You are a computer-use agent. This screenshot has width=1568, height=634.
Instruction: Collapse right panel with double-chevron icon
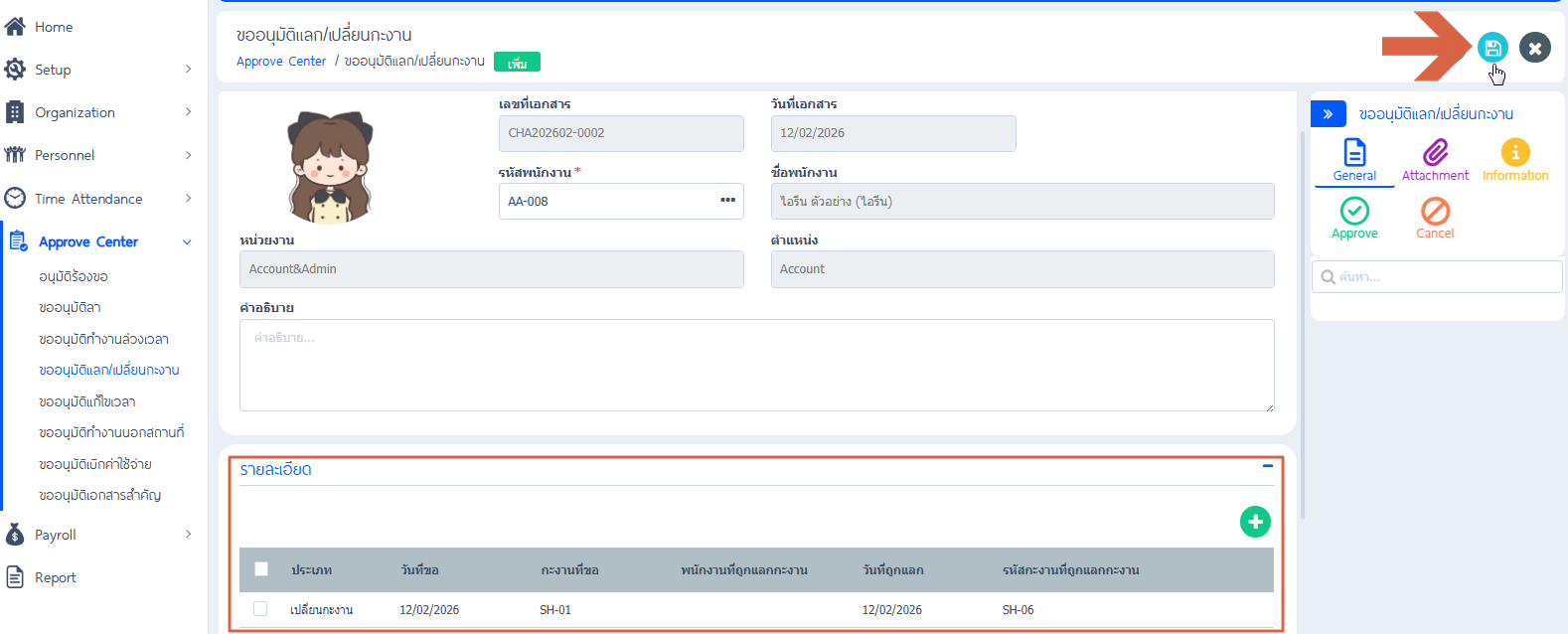click(1328, 114)
